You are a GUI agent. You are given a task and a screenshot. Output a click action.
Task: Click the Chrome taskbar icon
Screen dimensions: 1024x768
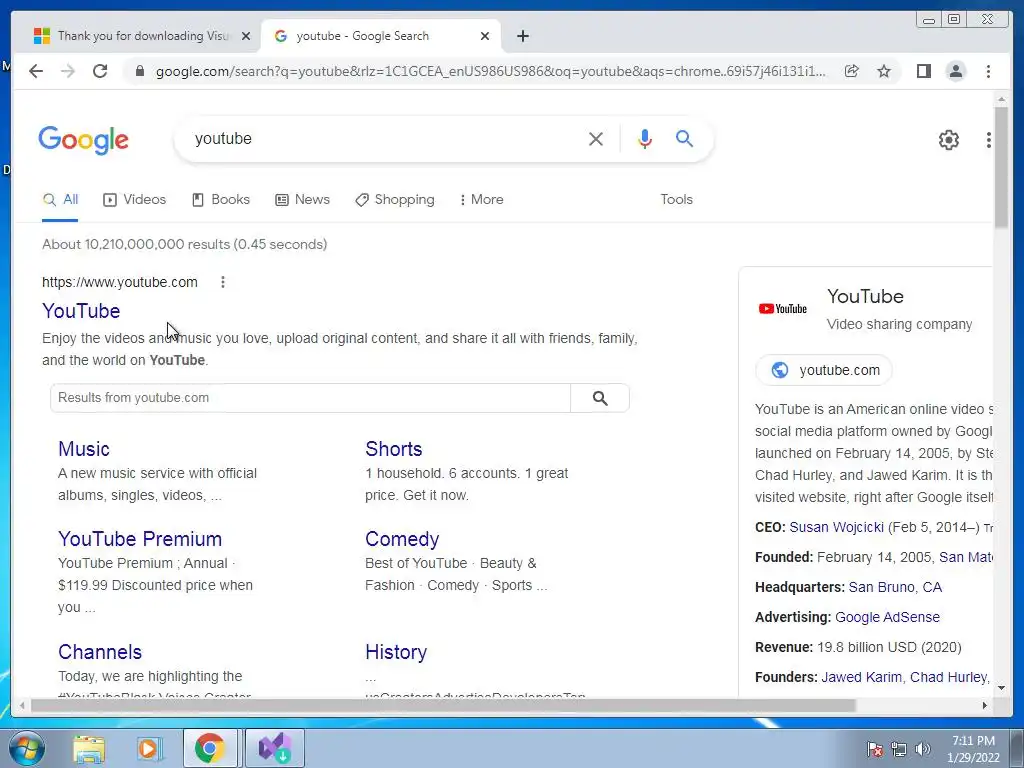[209, 748]
